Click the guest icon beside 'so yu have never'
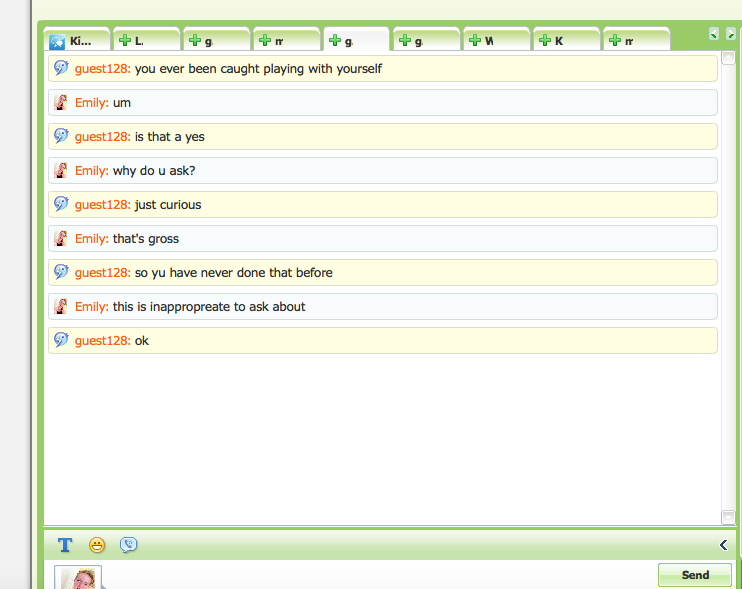Screen dimensions: 742x589 coord(61,272)
